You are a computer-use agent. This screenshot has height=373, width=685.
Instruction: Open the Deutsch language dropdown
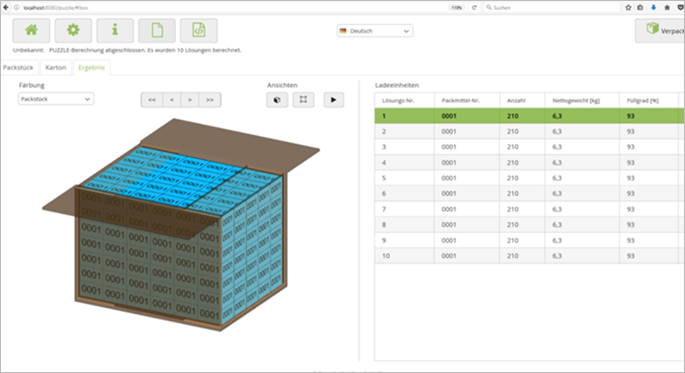[375, 31]
